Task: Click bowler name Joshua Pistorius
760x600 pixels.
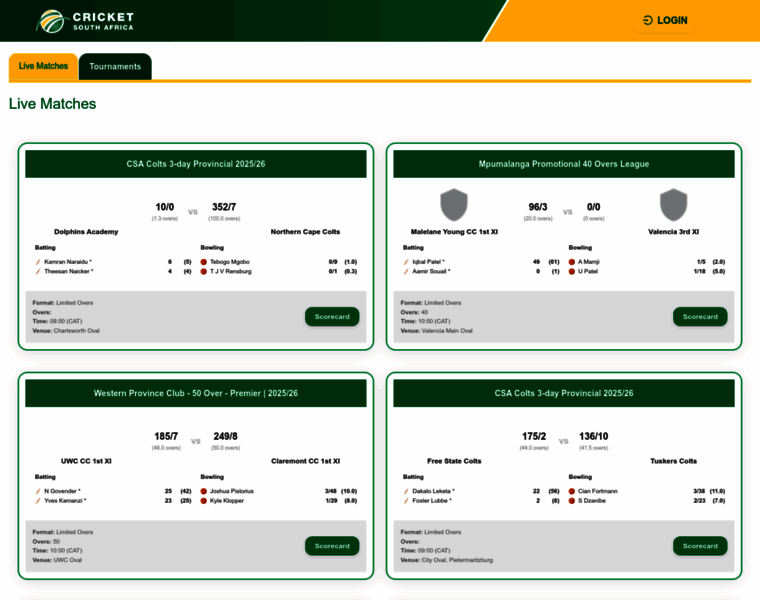Action: tap(232, 491)
